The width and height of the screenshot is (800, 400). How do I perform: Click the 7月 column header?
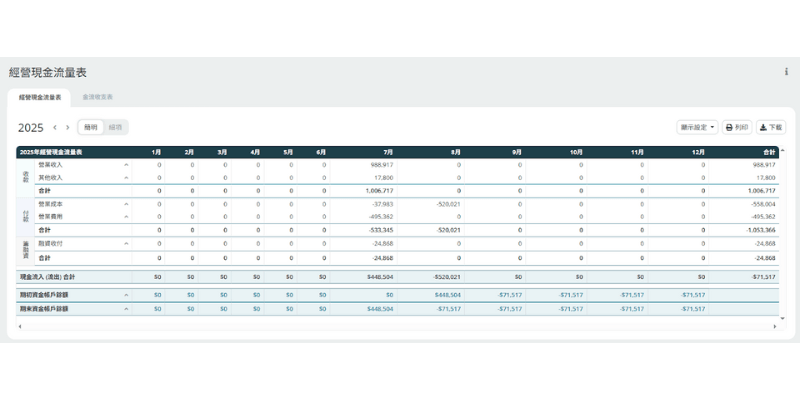tap(387, 152)
